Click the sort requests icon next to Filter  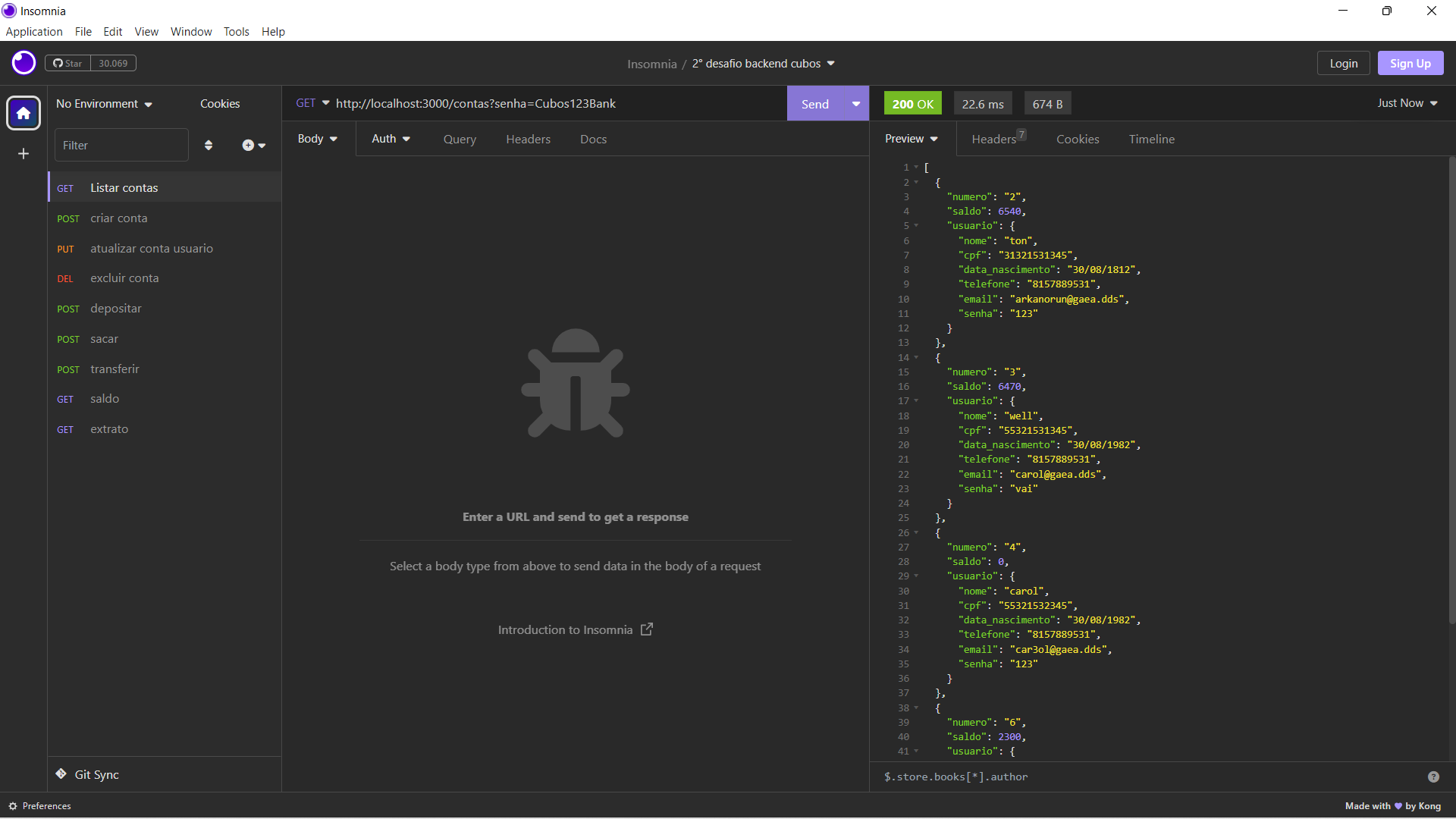(x=209, y=145)
